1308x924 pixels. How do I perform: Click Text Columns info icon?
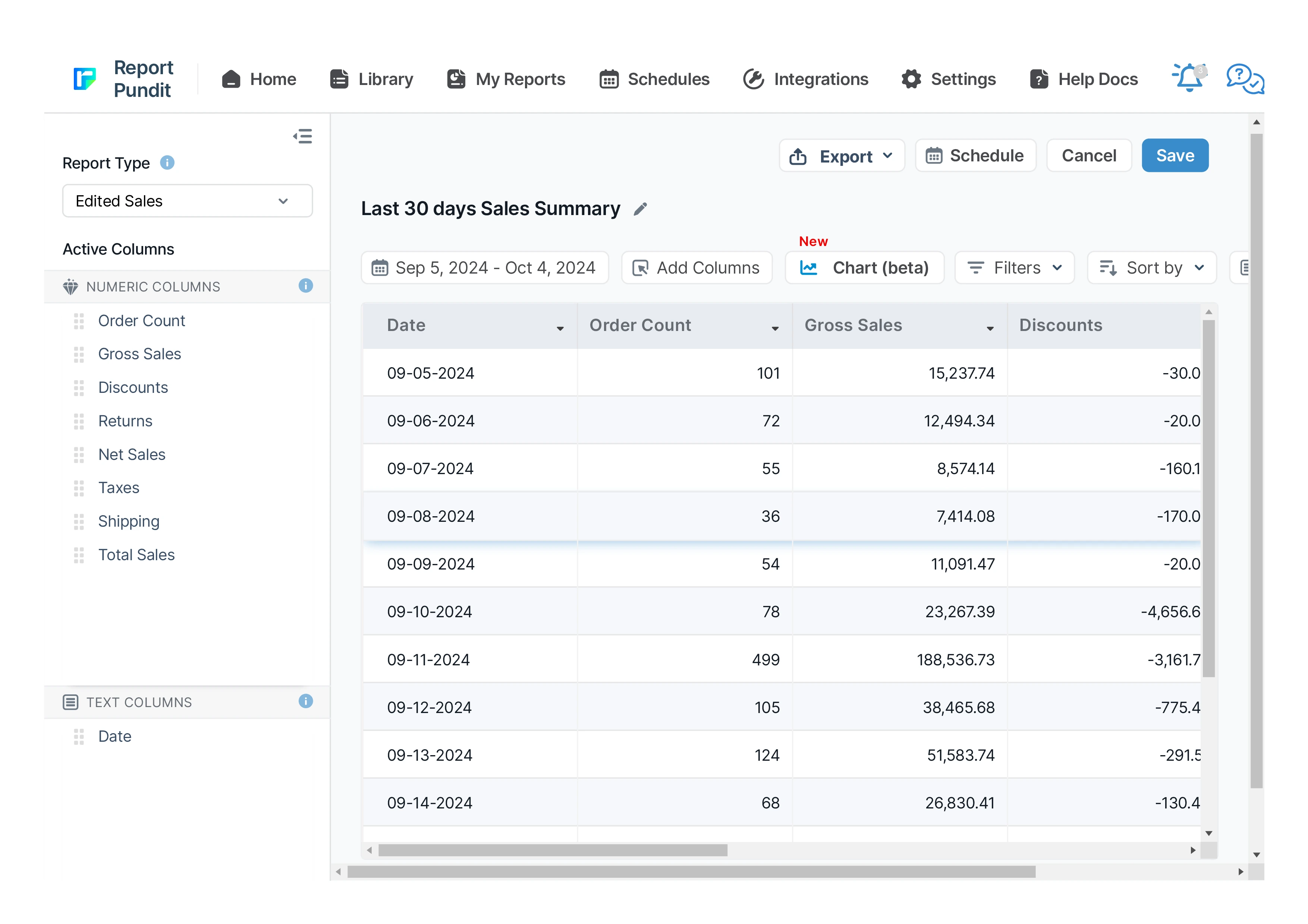305,701
